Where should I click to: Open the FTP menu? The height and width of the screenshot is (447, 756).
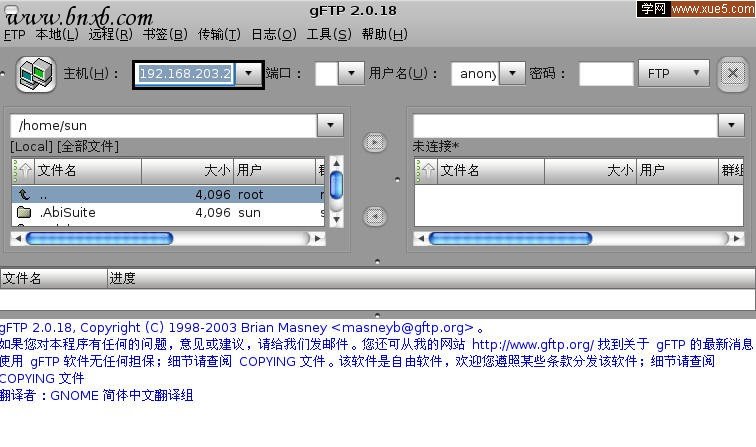click(14, 35)
